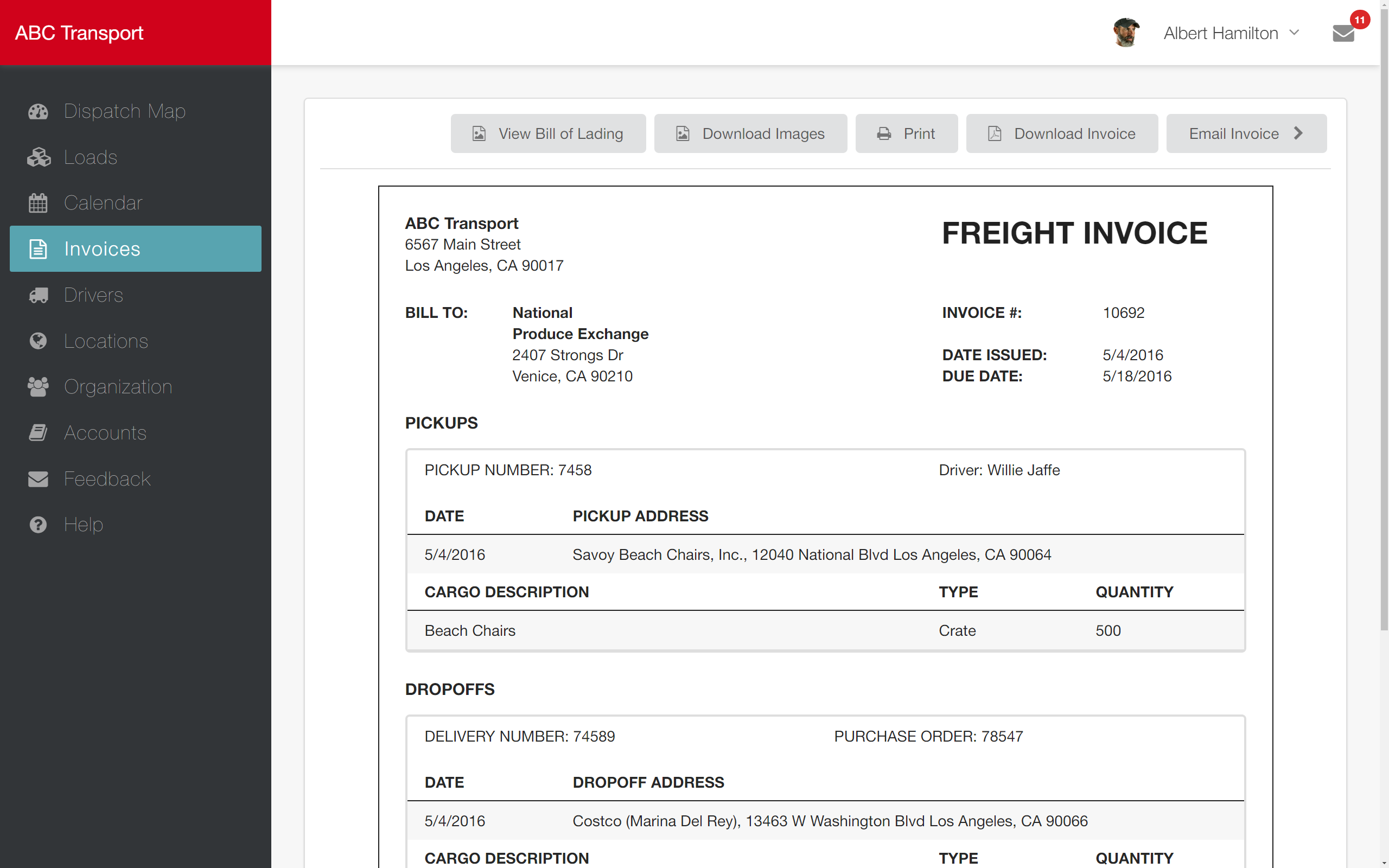Click the Download Images button
Viewport: 1389px width, 868px height.
click(x=750, y=133)
